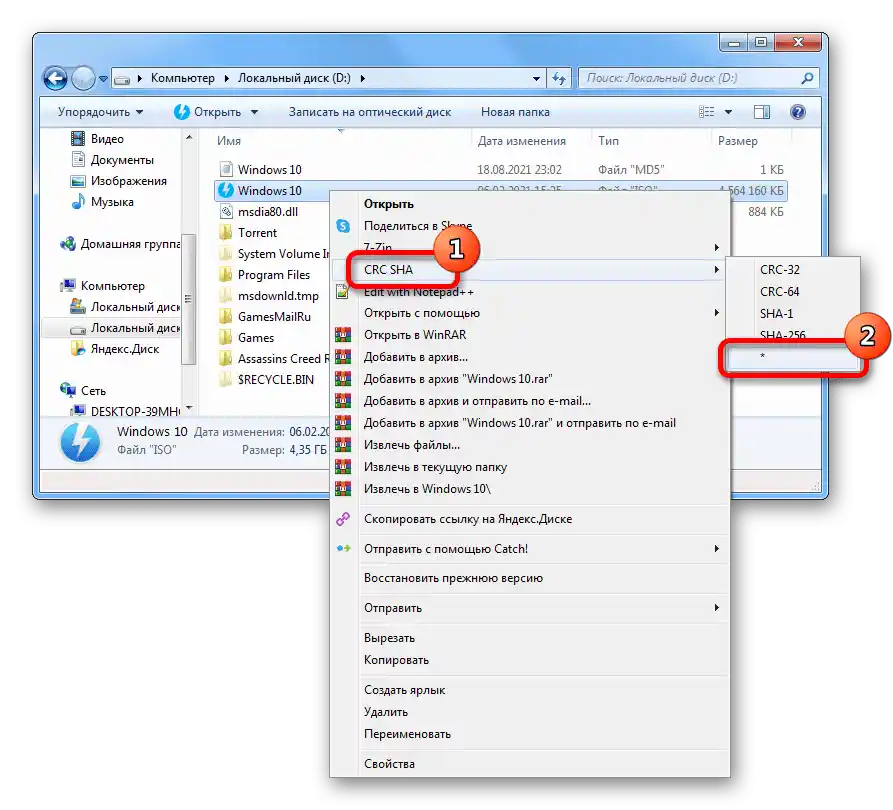Click the Forward navigation arrow

[83, 78]
